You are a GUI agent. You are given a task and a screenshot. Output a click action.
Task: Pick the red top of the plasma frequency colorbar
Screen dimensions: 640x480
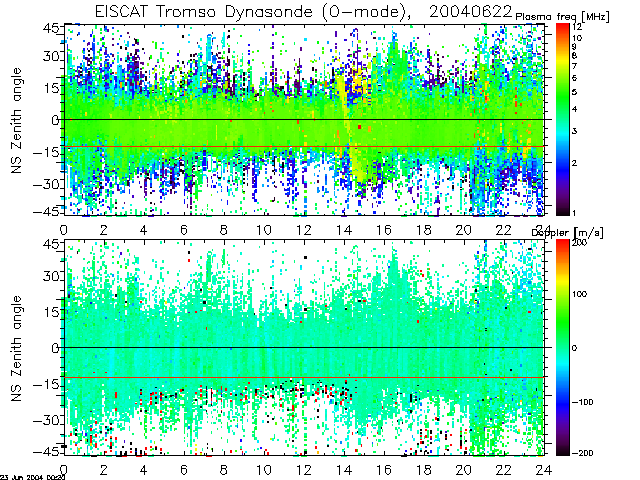562,27
